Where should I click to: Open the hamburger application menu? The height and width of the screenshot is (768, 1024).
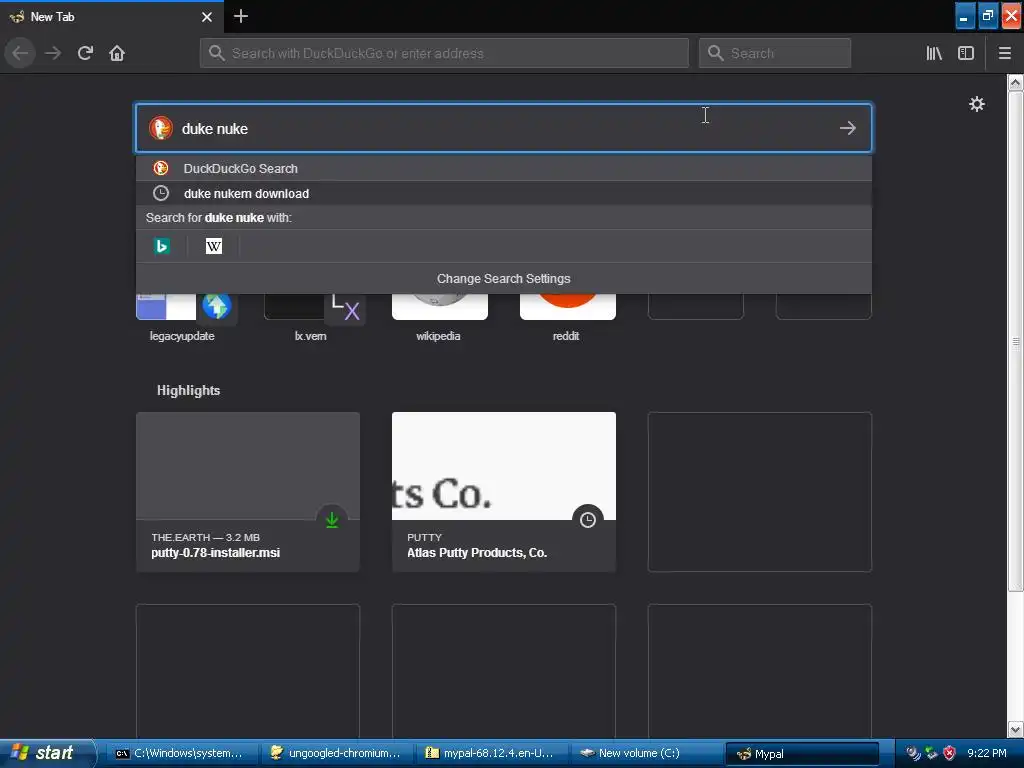1005,53
